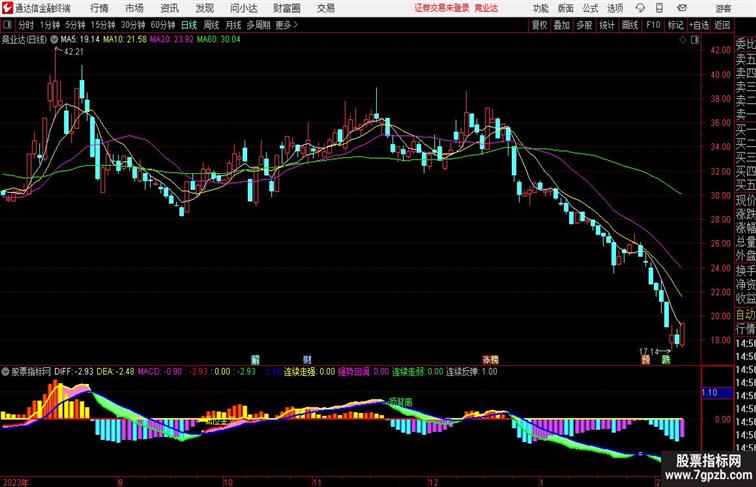Click the 42.21 high price label

pyautogui.click(x=74, y=52)
